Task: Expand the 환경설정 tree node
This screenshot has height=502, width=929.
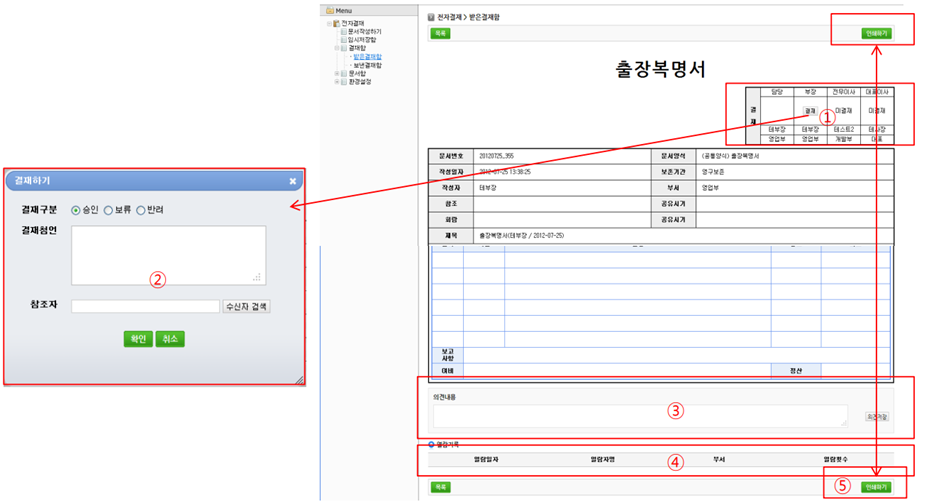Action: tap(337, 82)
